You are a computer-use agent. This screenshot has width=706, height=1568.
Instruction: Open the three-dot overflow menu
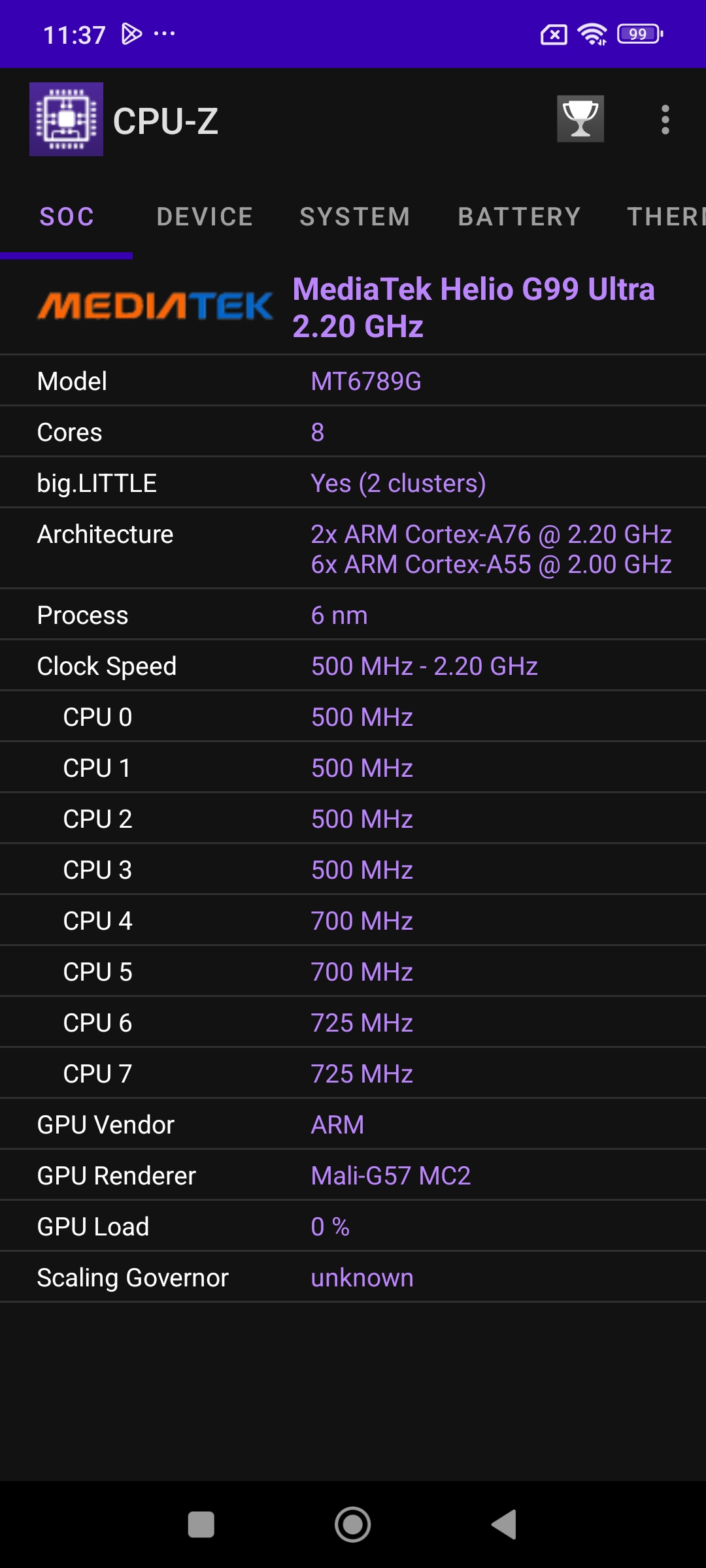coord(665,120)
